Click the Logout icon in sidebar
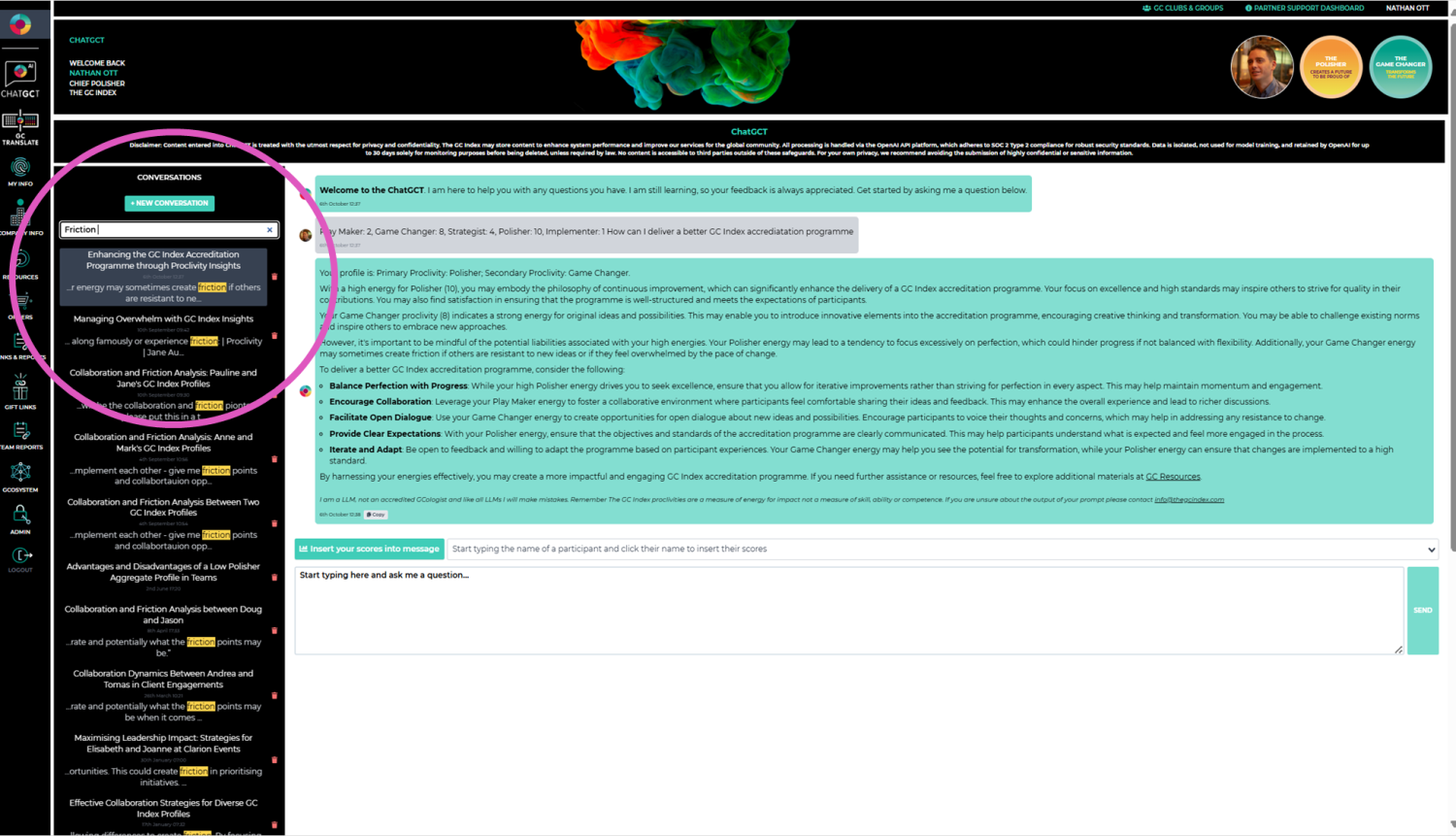1456x836 pixels. (x=20, y=558)
